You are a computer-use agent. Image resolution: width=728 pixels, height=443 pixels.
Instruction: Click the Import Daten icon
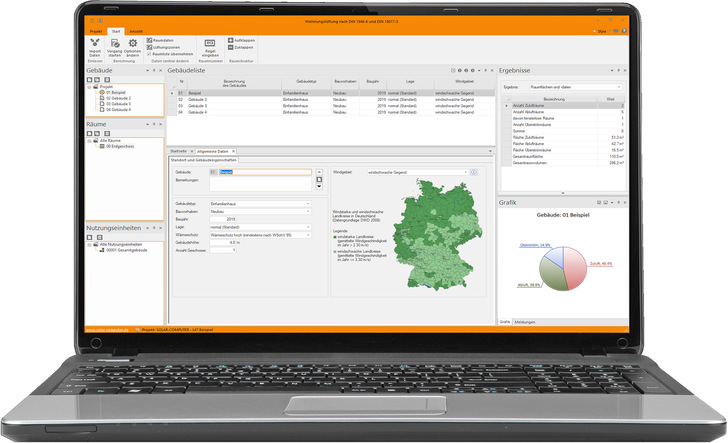(96, 44)
